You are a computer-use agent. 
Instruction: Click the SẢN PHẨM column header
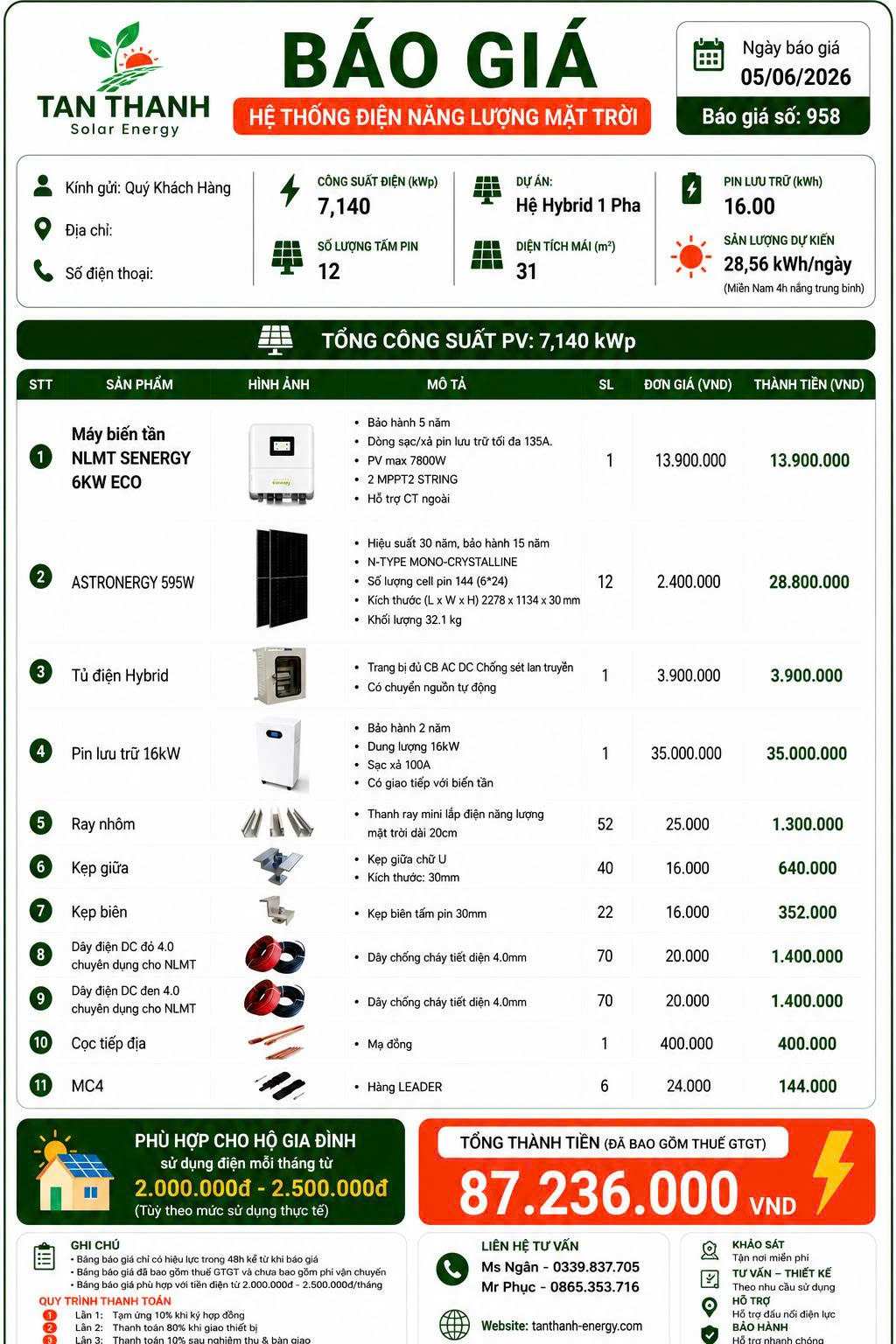pyautogui.click(x=139, y=384)
